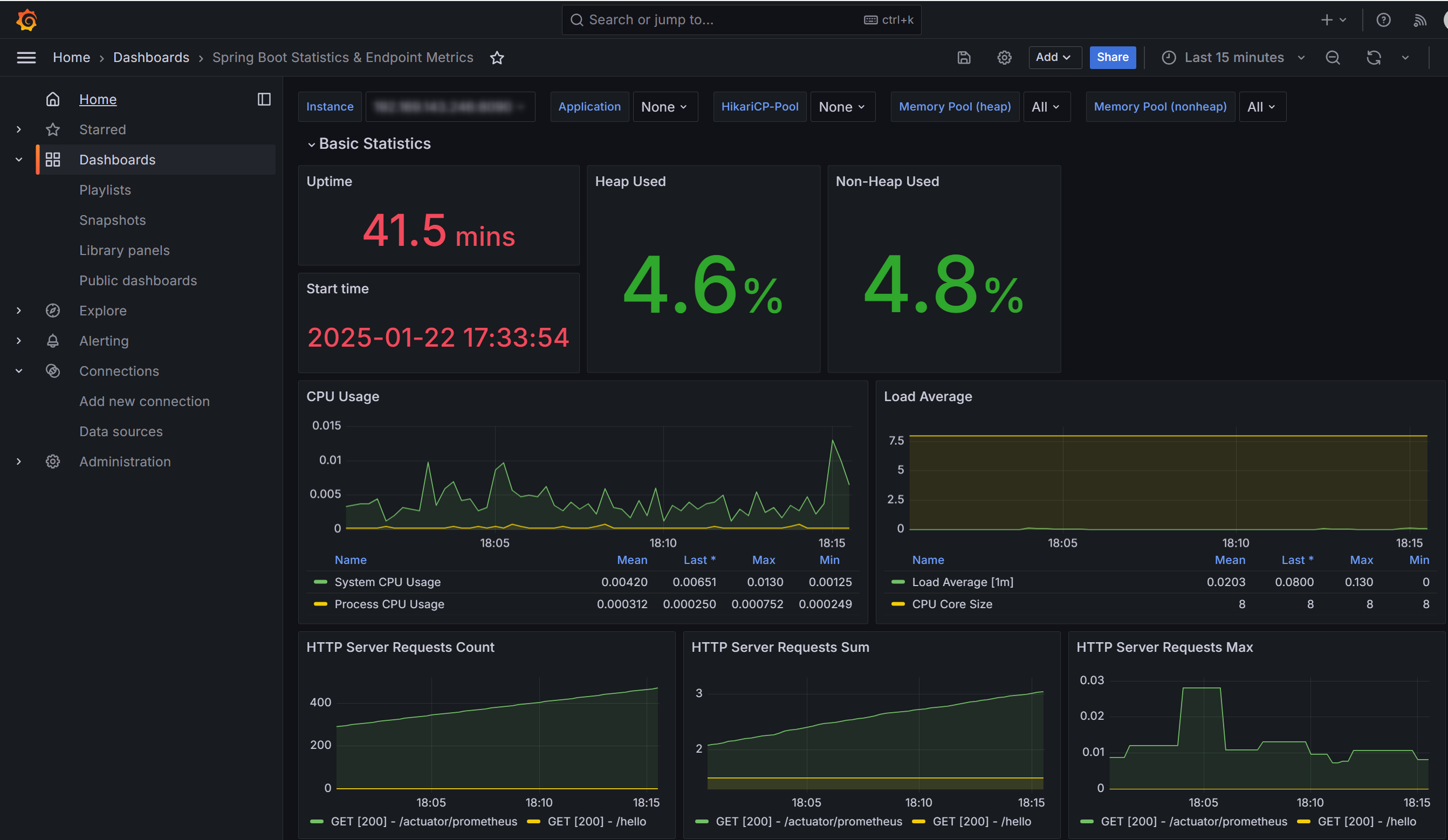Screen dimensions: 1448x840
Task: Open Explore in the sidebar
Action: (x=103, y=311)
